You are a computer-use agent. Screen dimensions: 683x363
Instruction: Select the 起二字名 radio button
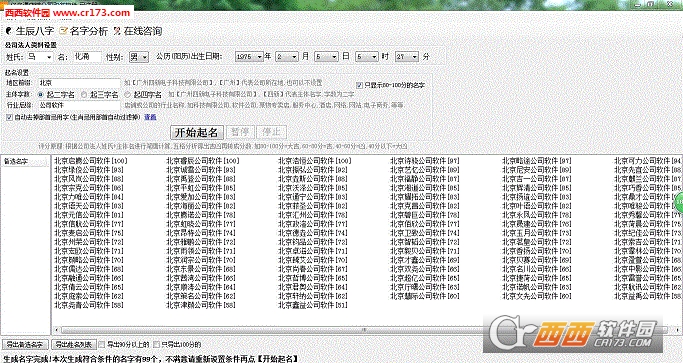[x=41, y=94]
